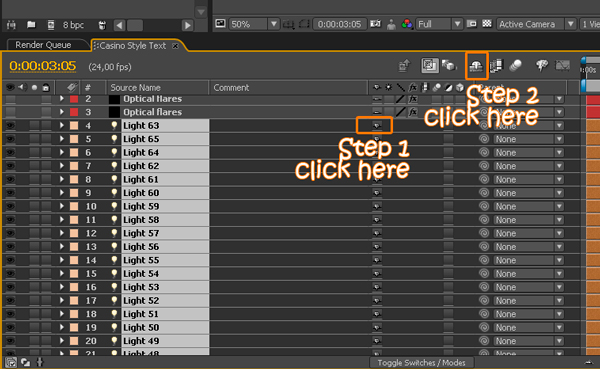This screenshot has height=369, width=600.
Task: Lock the Light 57 layer
Action: coord(46,233)
